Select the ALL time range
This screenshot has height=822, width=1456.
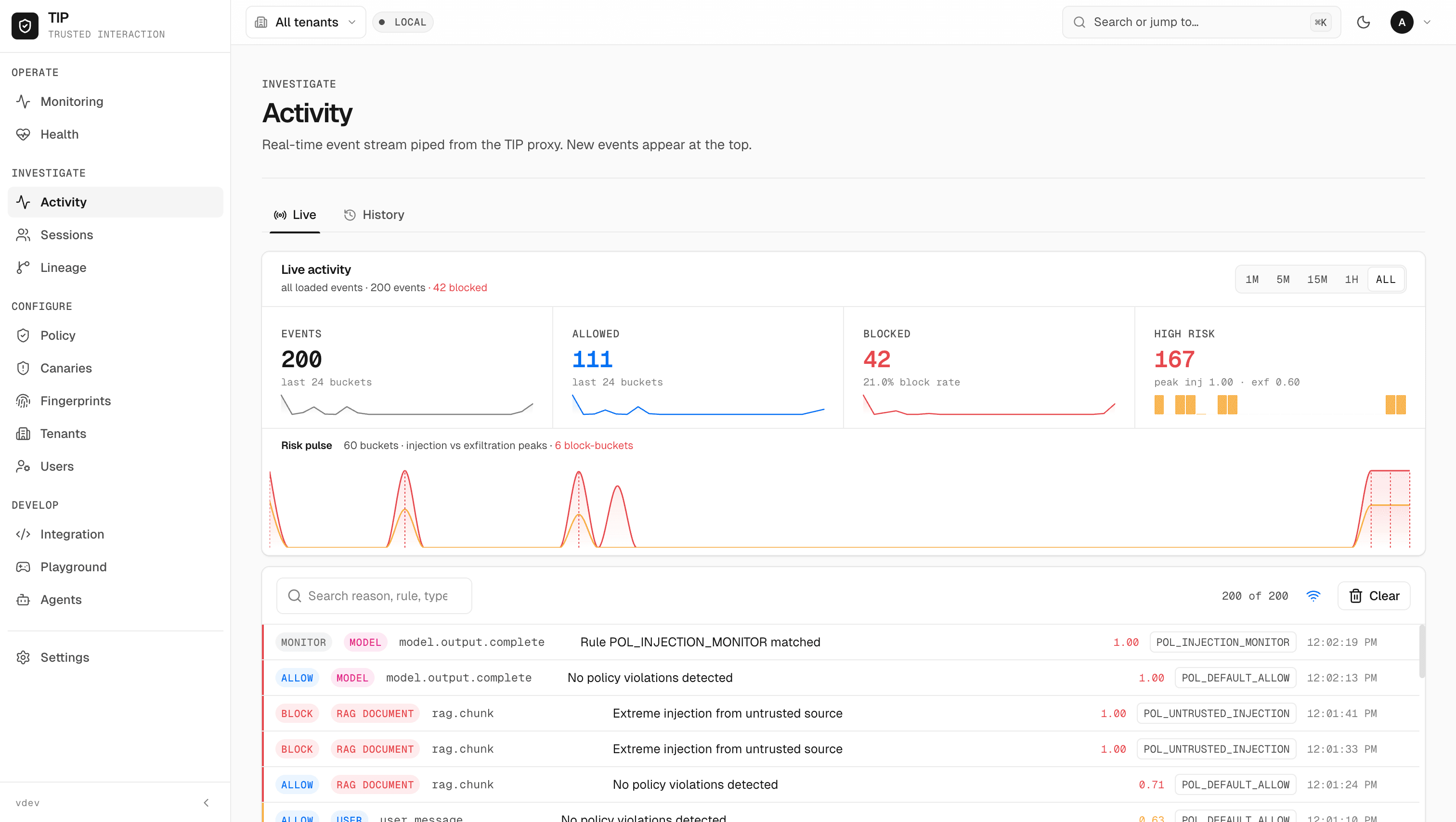tap(1386, 279)
